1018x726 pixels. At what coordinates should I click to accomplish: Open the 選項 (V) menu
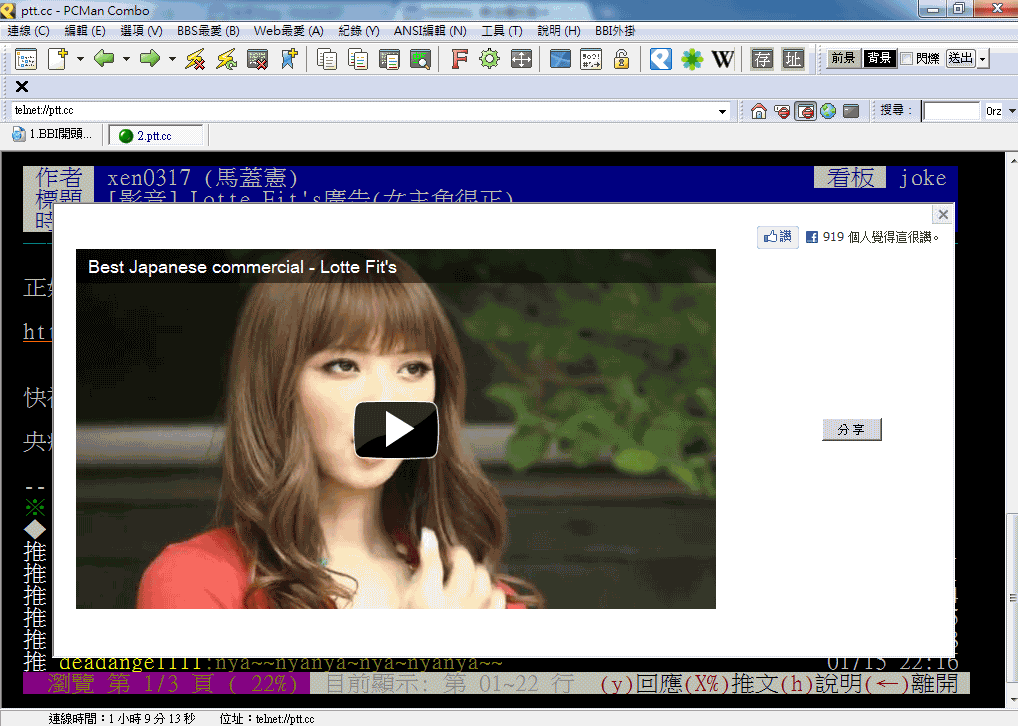pyautogui.click(x=142, y=31)
